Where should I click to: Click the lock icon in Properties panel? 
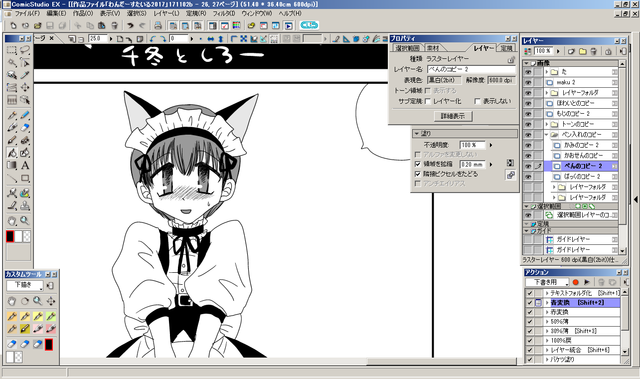point(511,60)
